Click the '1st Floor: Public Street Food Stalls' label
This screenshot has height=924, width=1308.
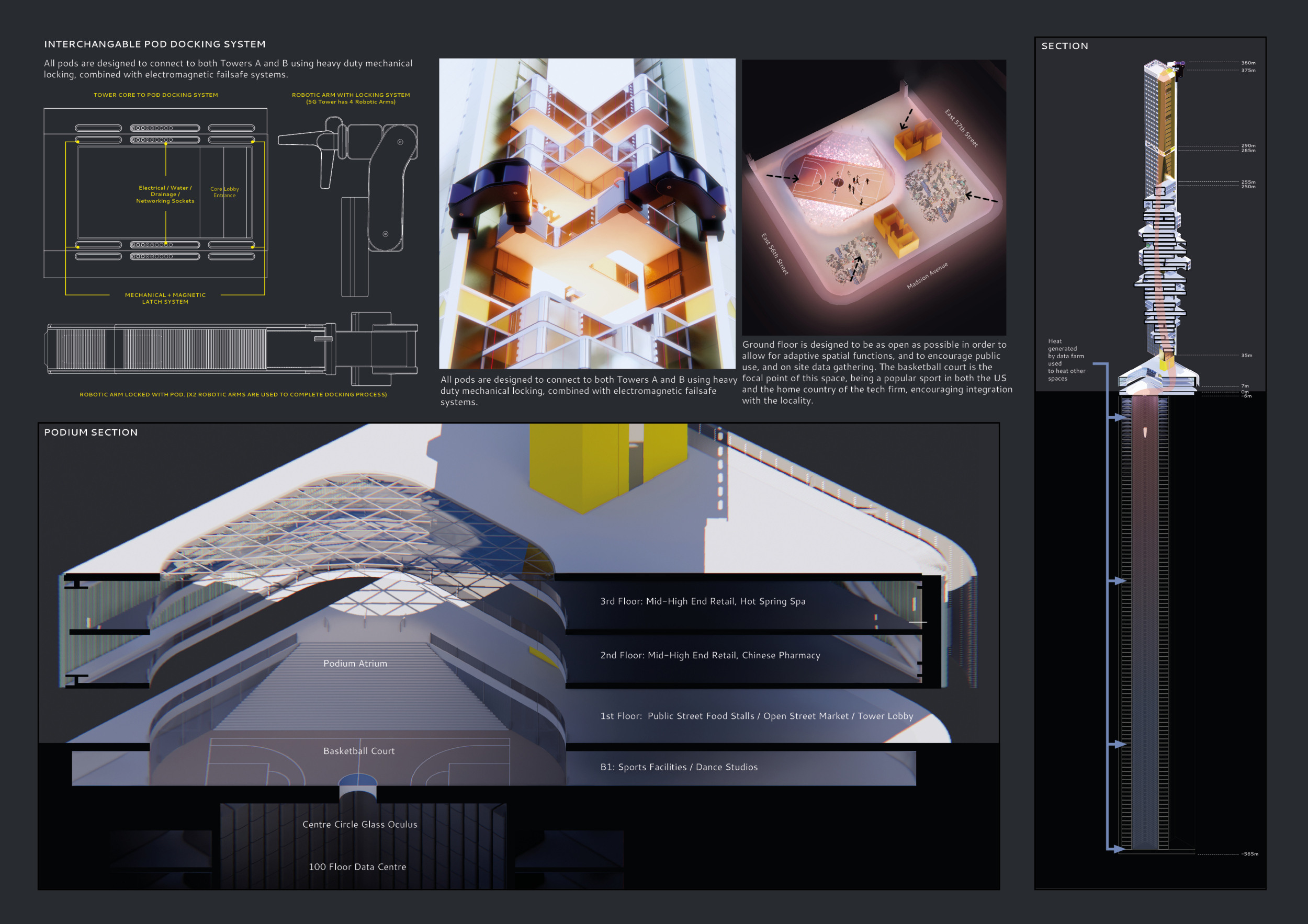point(756,716)
